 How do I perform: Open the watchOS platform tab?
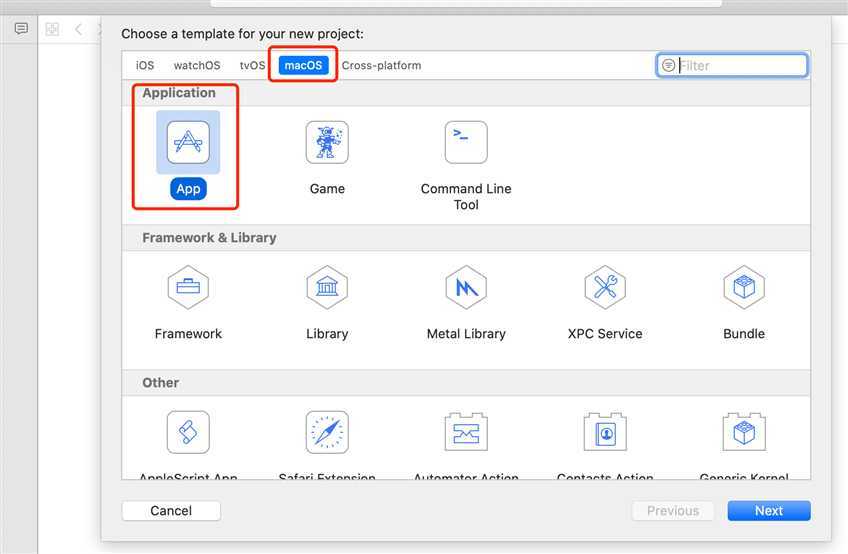[x=196, y=66]
